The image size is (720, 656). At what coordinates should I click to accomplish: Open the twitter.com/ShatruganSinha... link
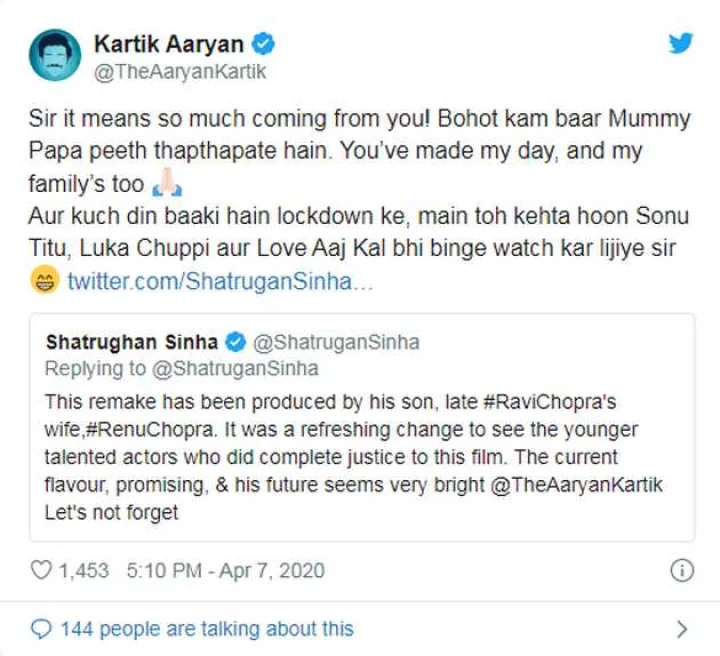tap(220, 281)
